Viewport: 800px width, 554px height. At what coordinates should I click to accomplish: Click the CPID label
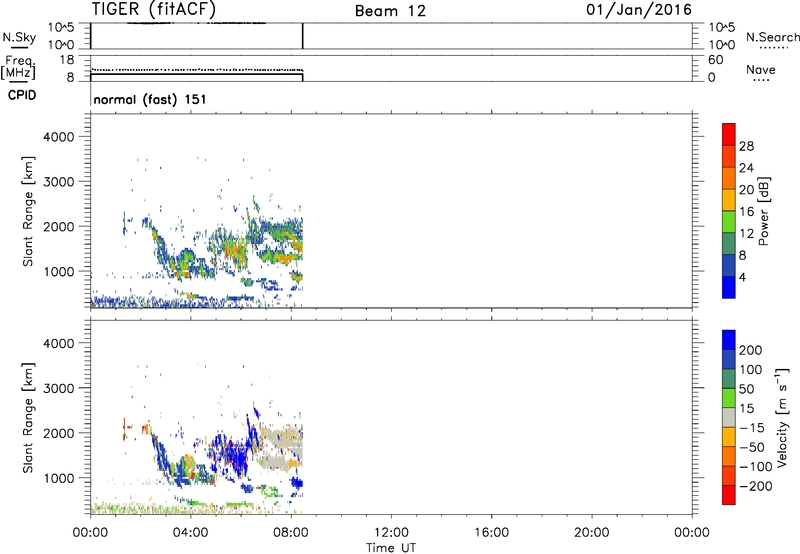22,95
